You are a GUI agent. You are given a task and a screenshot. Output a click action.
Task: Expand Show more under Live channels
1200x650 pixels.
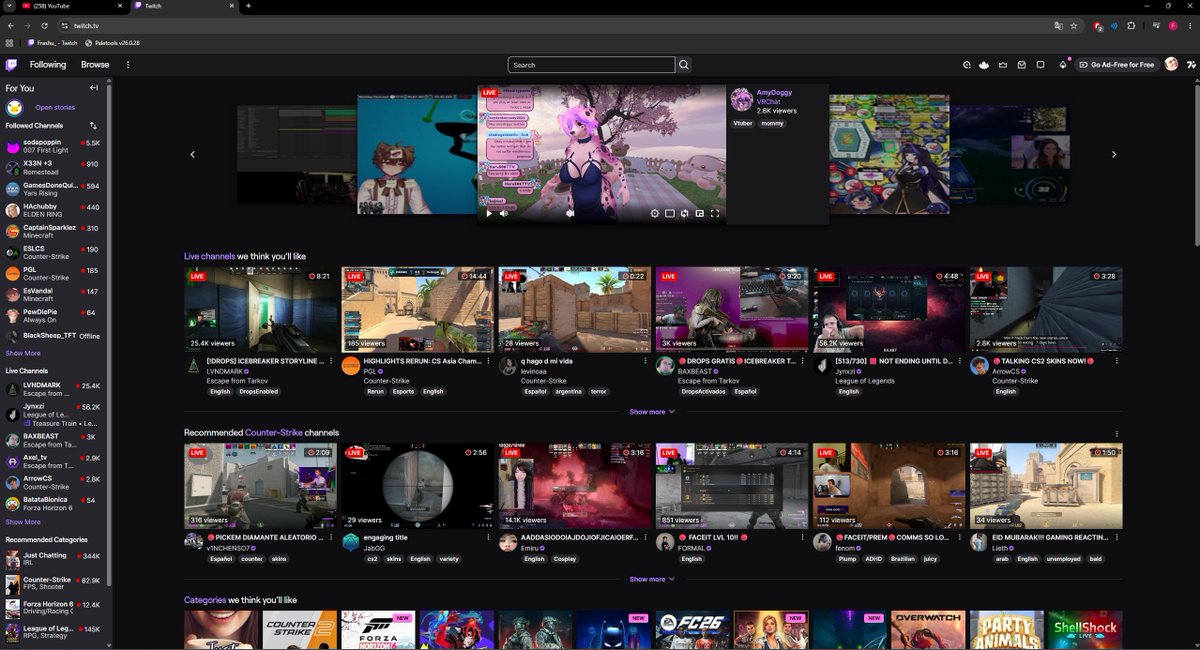652,412
